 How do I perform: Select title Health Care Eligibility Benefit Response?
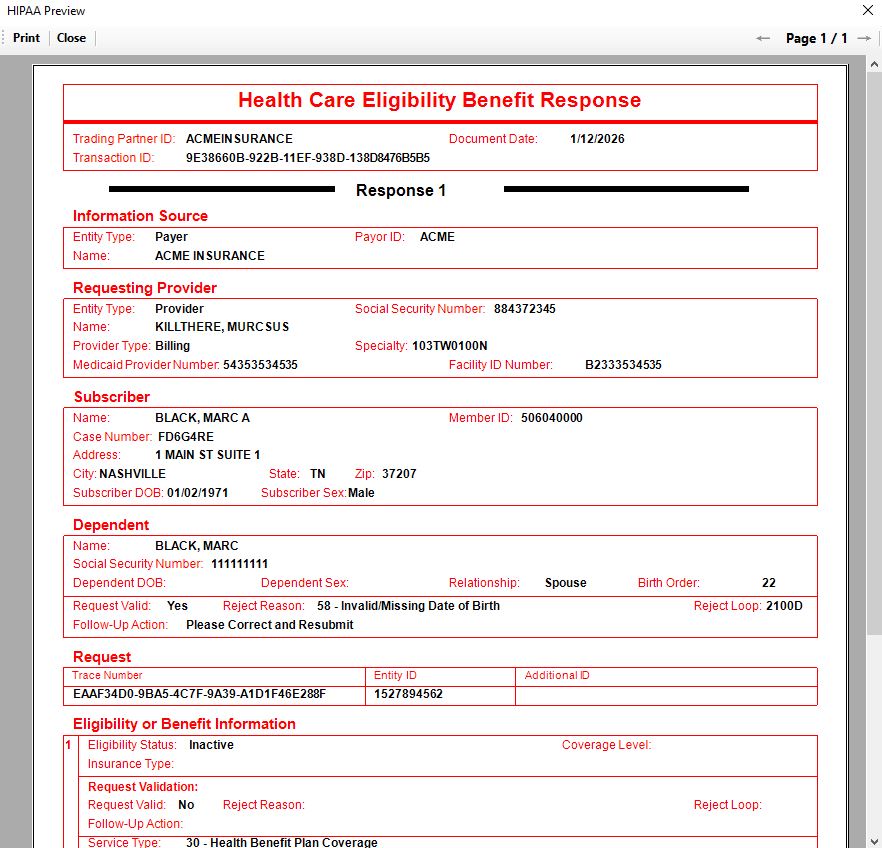coord(439,100)
